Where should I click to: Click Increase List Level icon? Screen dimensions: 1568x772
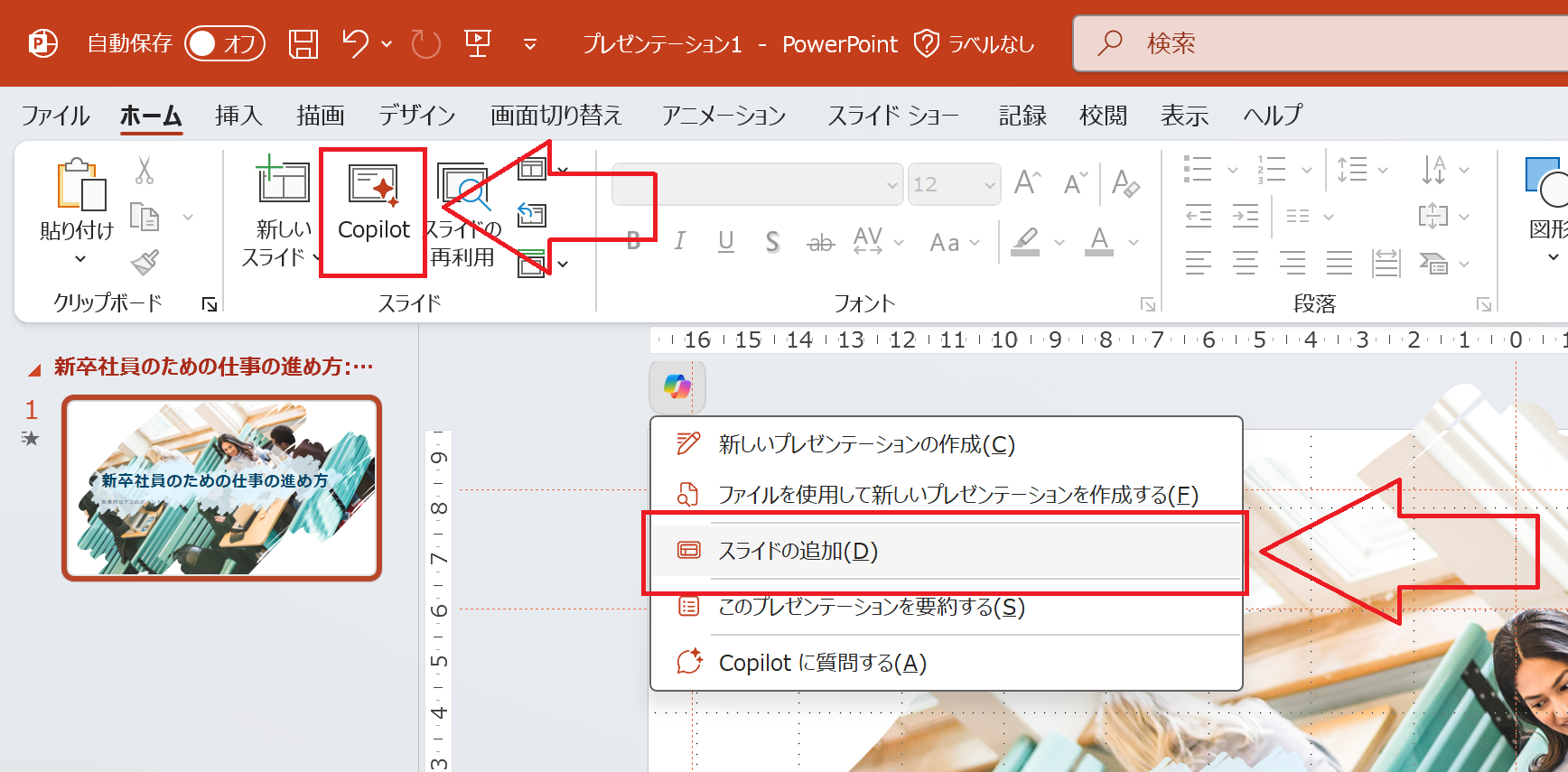pyautogui.click(x=1246, y=216)
